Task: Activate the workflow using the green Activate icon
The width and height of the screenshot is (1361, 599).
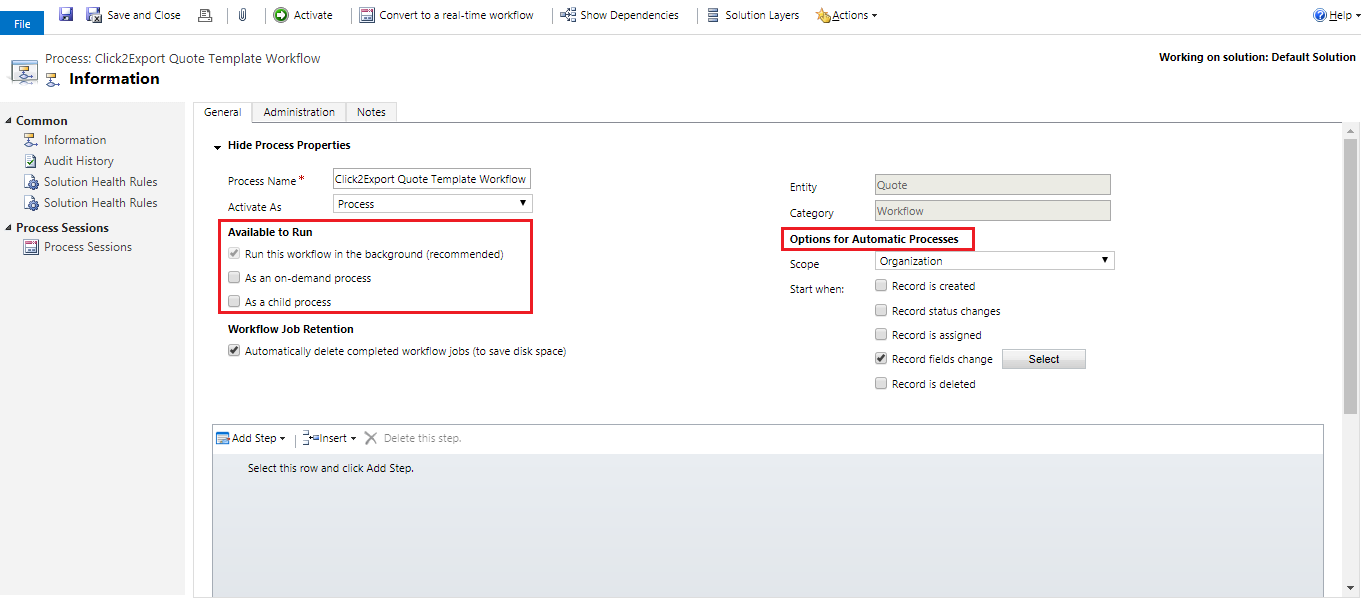Action: 281,15
